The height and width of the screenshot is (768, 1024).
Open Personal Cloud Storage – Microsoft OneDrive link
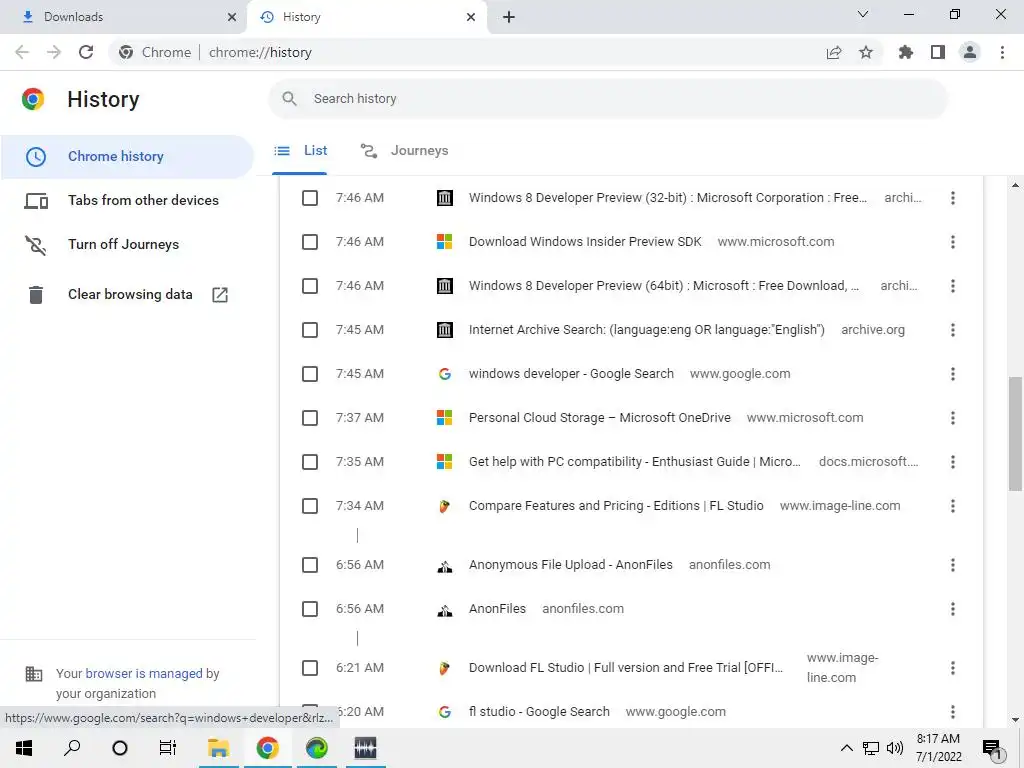pos(600,418)
